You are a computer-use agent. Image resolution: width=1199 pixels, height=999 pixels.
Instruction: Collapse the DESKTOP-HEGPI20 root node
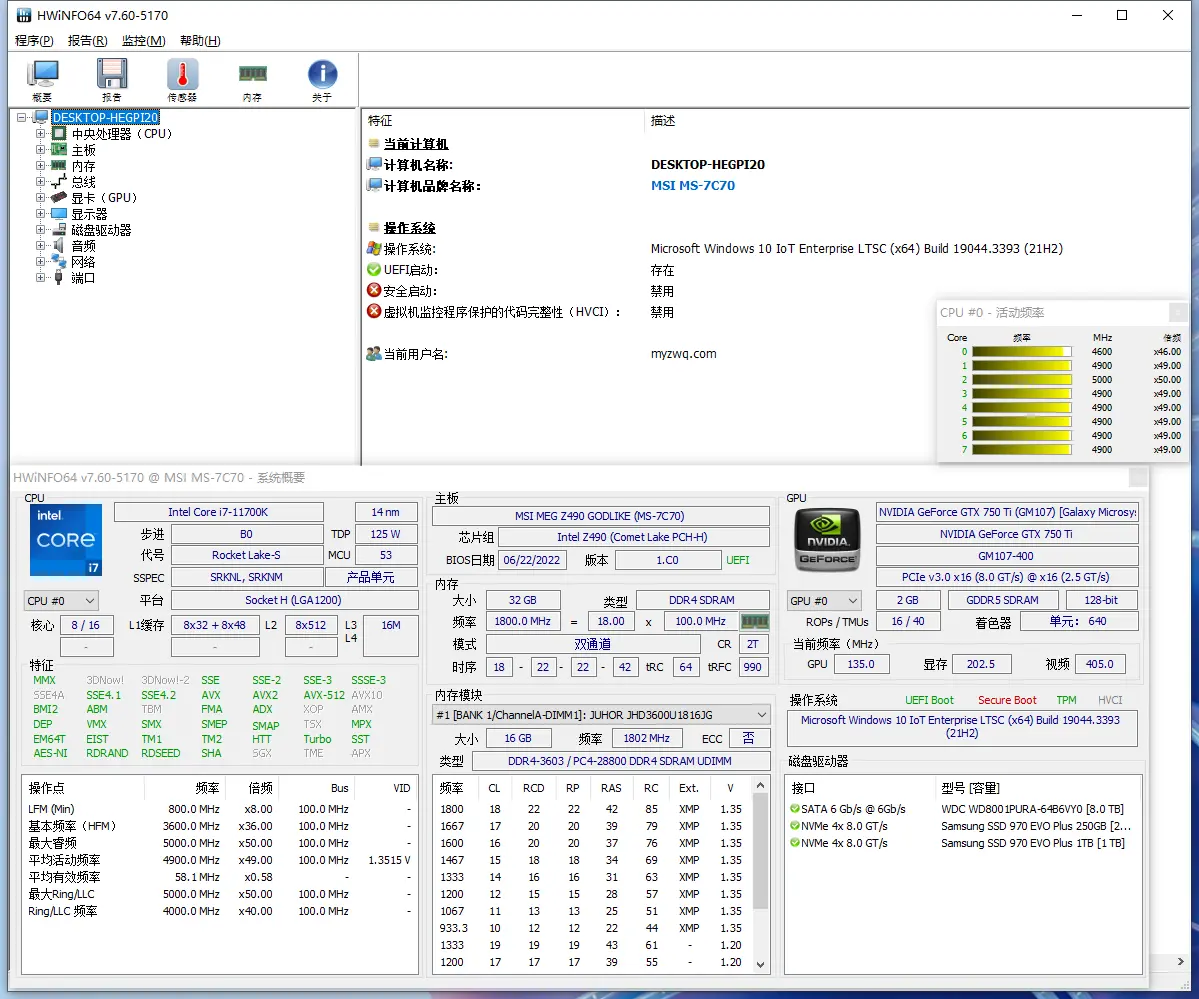pyautogui.click(x=21, y=117)
